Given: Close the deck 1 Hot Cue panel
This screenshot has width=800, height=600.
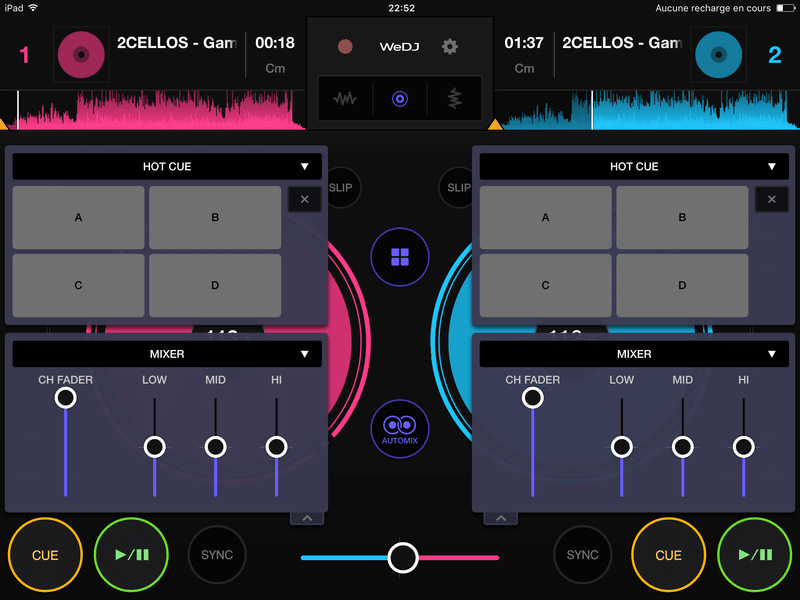Looking at the screenshot, I should 305,199.
